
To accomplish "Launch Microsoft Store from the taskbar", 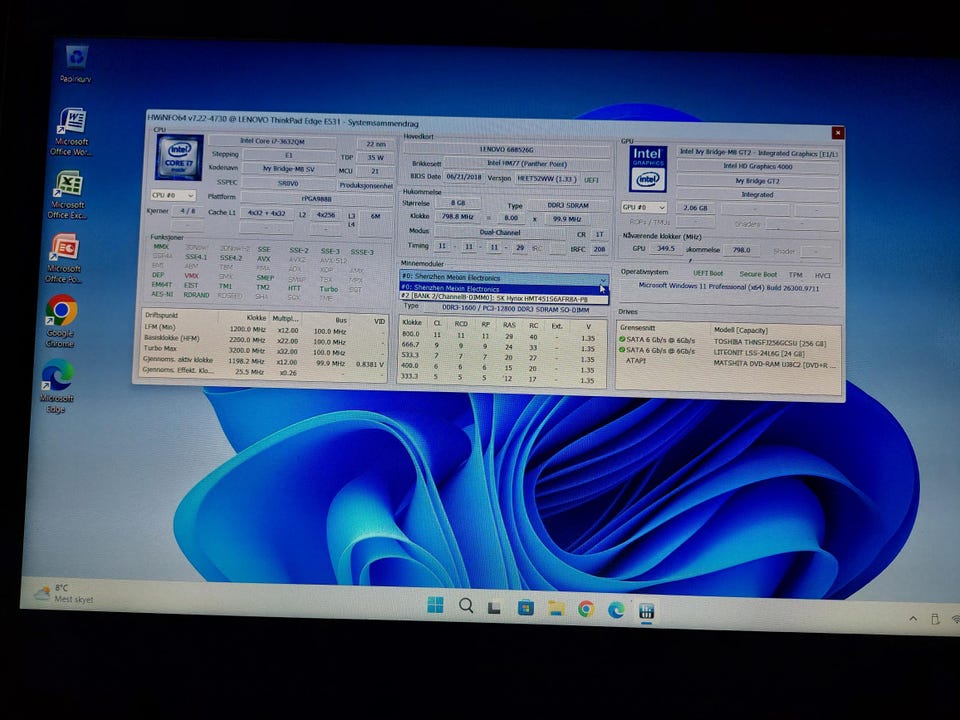I will (525, 608).
